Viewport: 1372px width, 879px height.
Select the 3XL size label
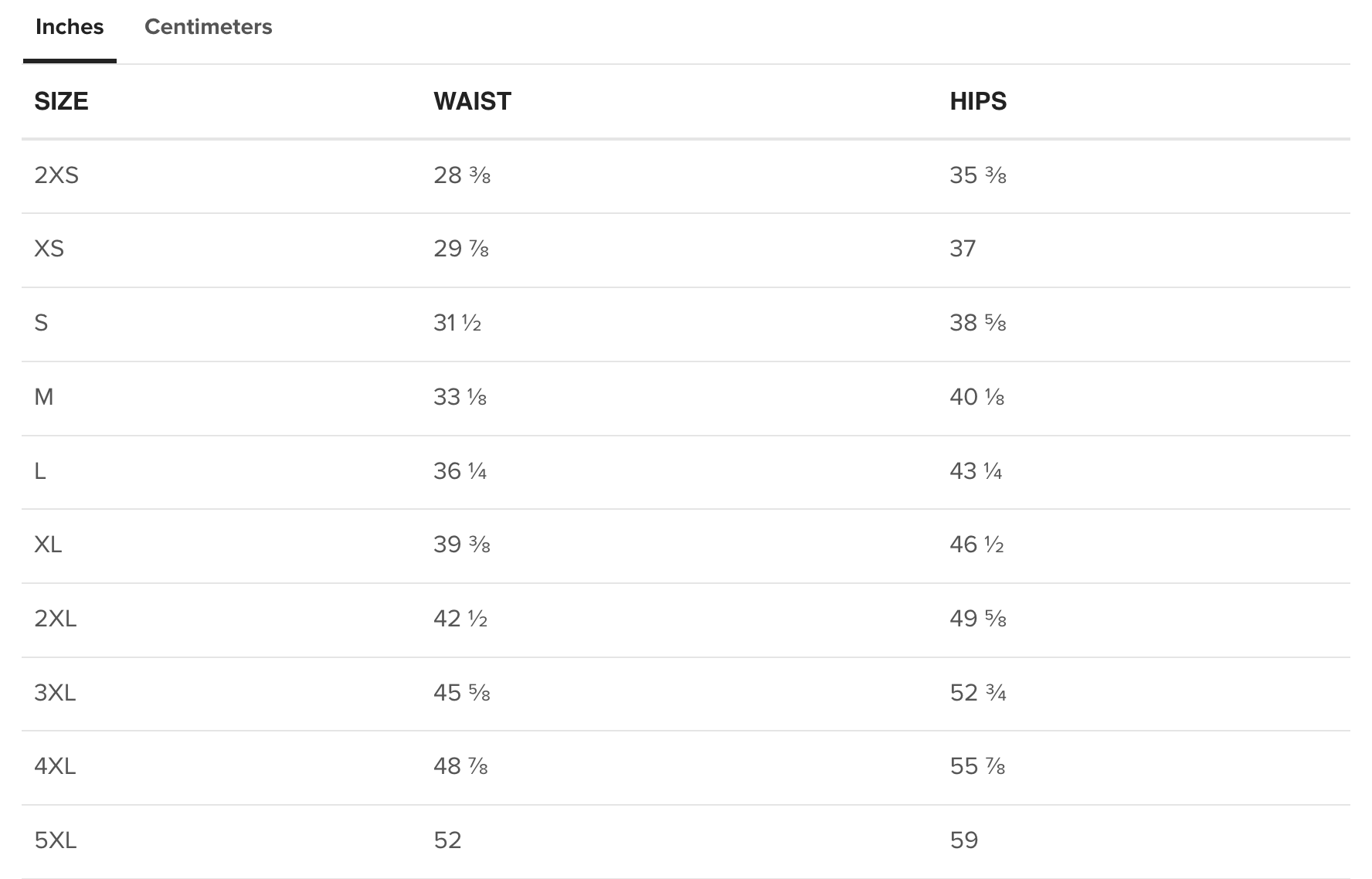(x=55, y=693)
